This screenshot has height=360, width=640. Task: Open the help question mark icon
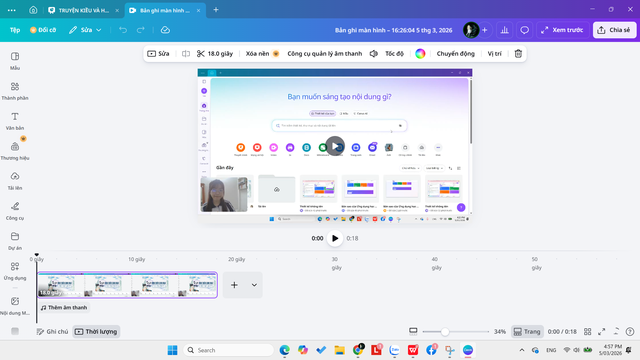630,331
